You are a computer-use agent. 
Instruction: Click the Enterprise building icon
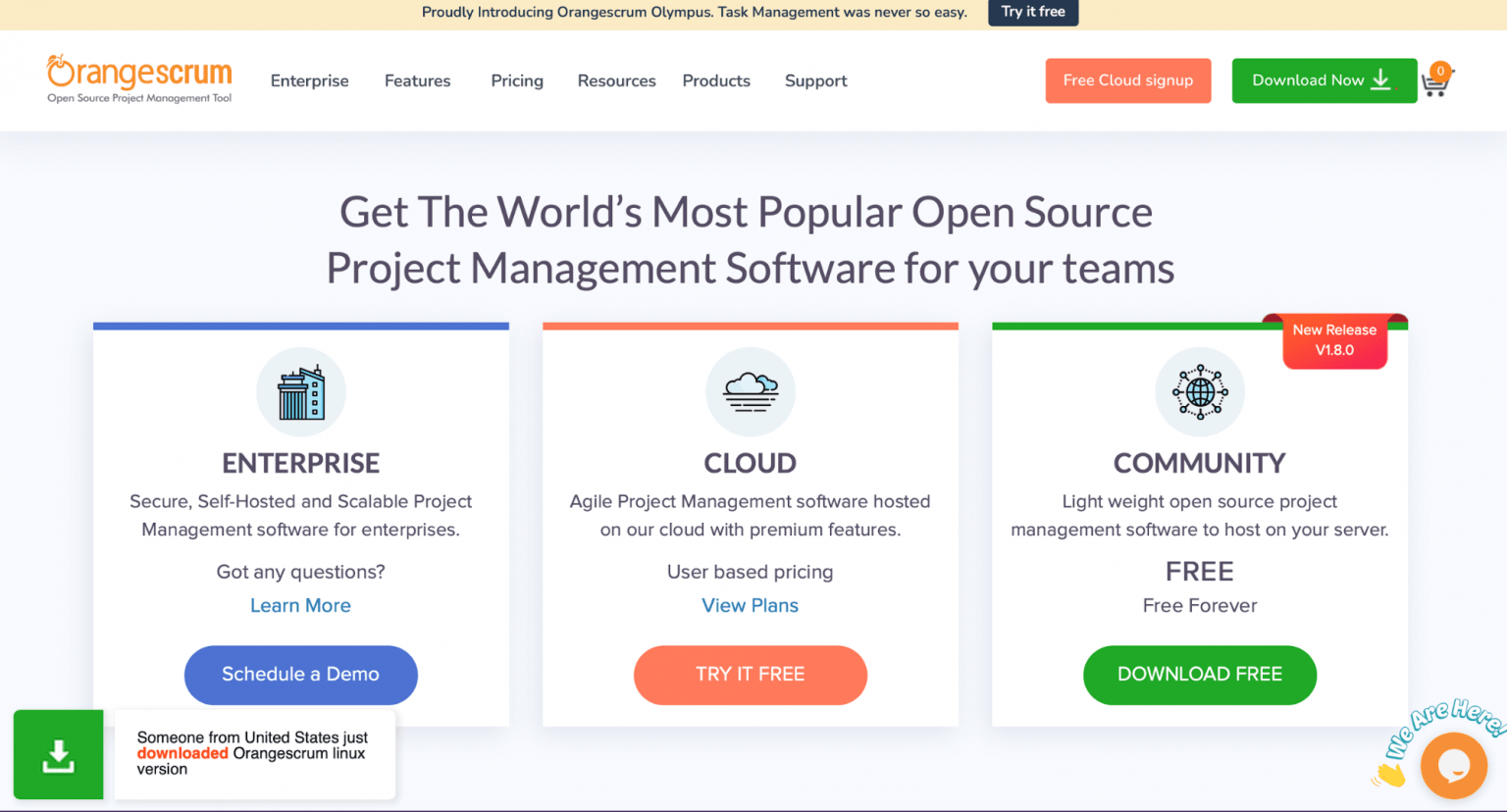tap(300, 391)
